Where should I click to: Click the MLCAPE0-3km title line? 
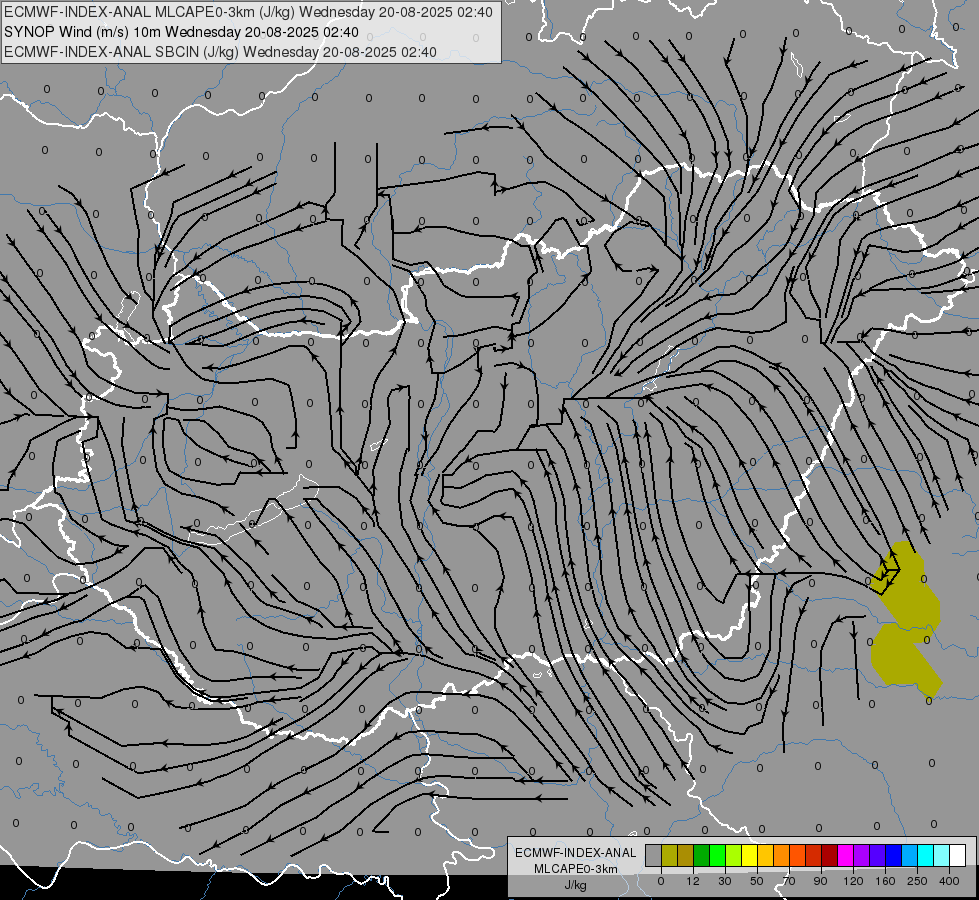(248, 12)
